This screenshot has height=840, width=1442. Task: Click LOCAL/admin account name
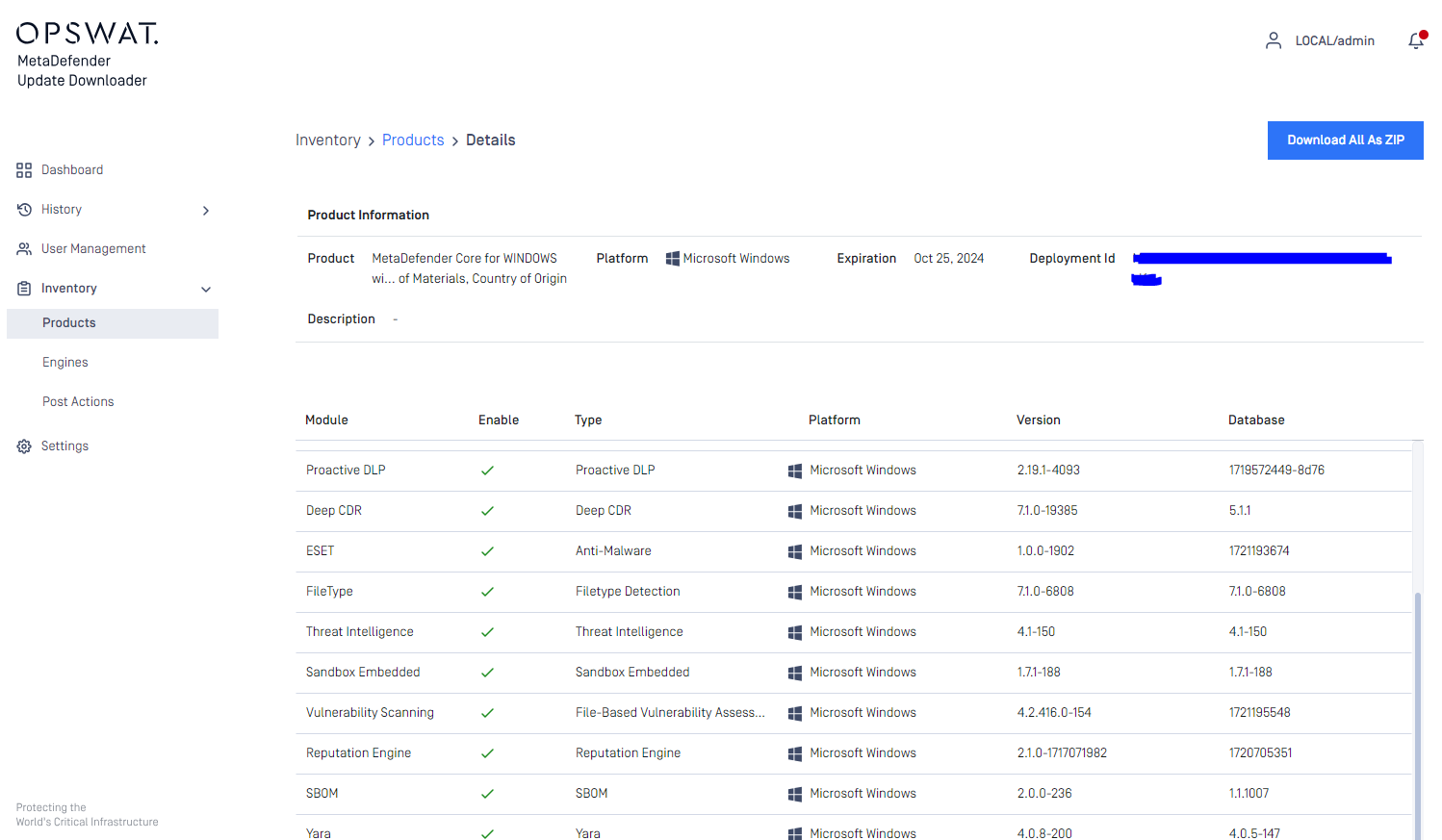pos(1334,40)
